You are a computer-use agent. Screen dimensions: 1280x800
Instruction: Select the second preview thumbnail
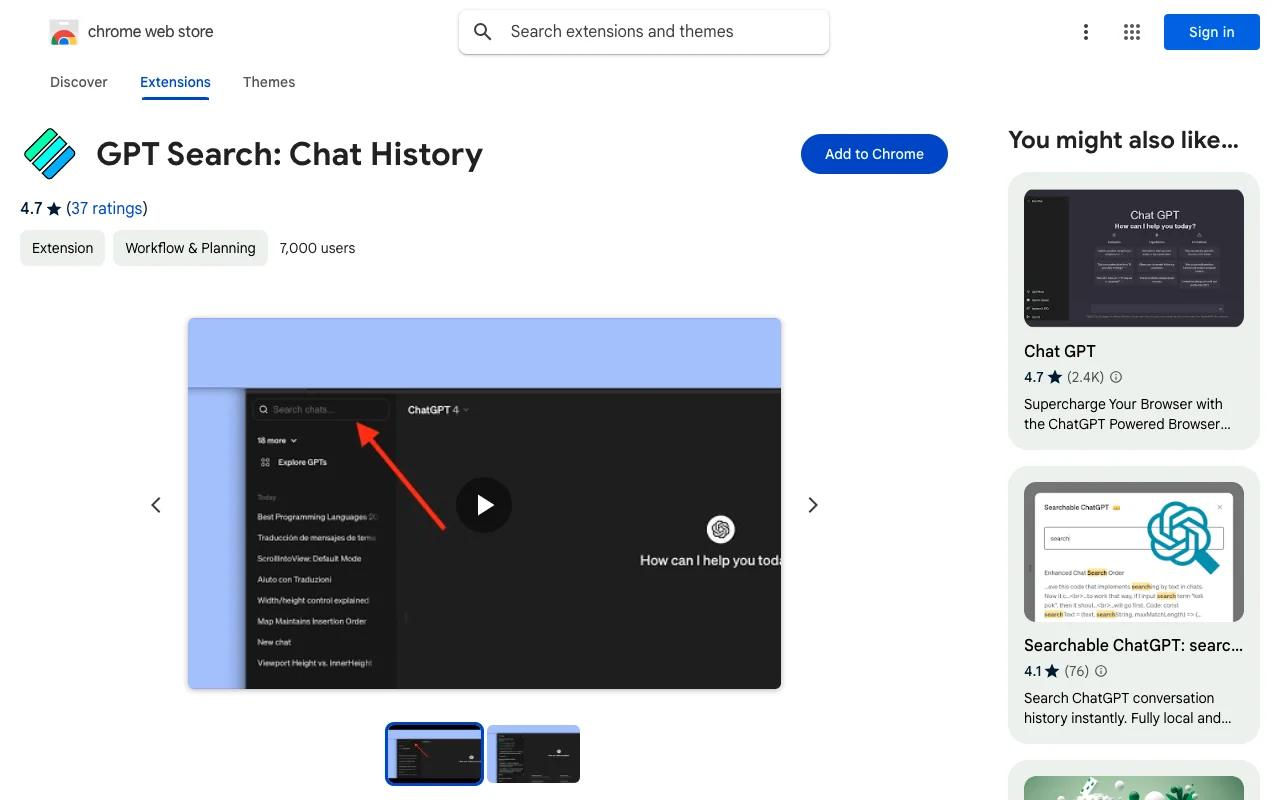pyautogui.click(x=533, y=754)
